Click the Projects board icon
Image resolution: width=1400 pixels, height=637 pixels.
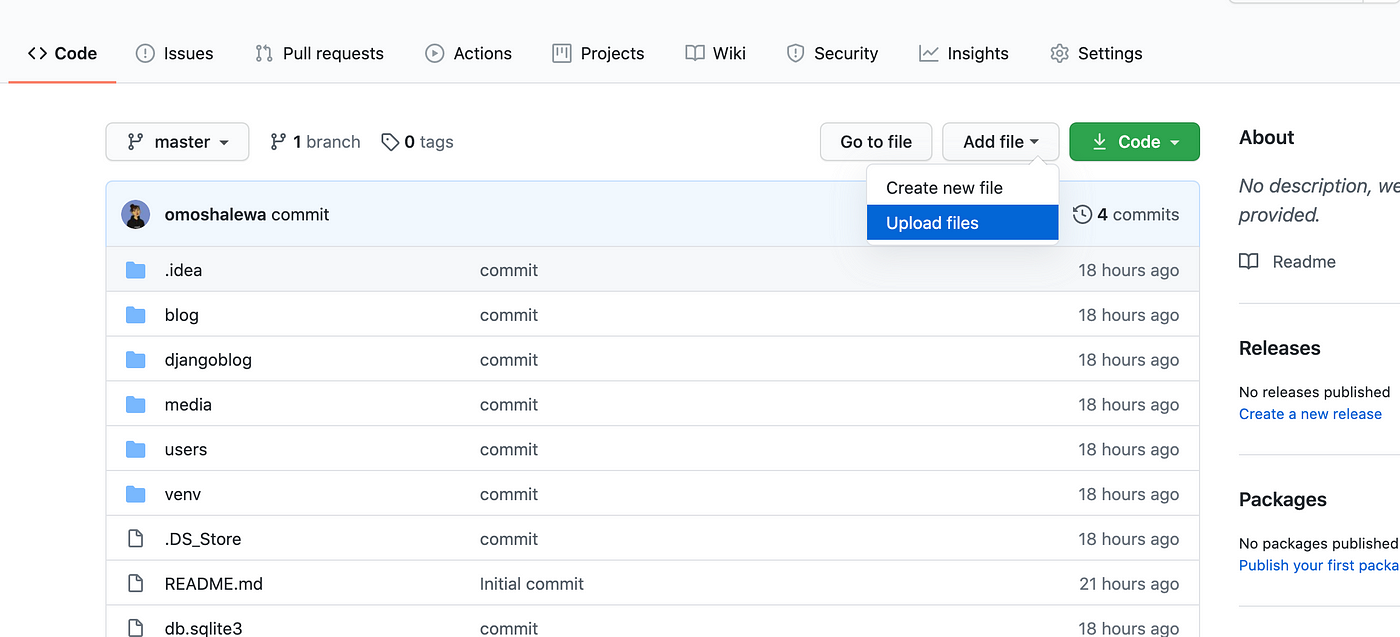coord(562,53)
